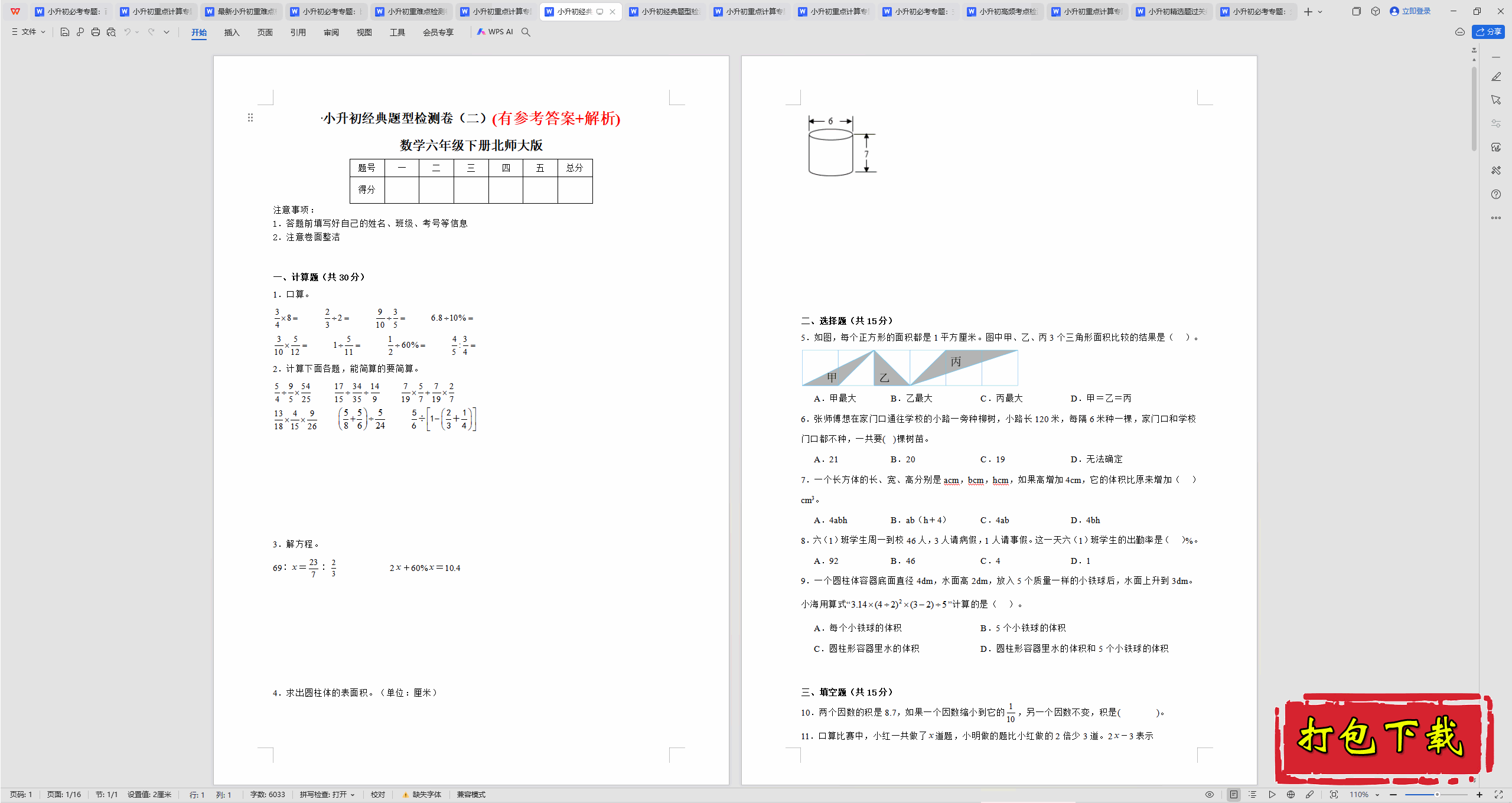The image size is (1512, 803).
Task: Click the cloud sync status icon
Action: tap(1460, 32)
